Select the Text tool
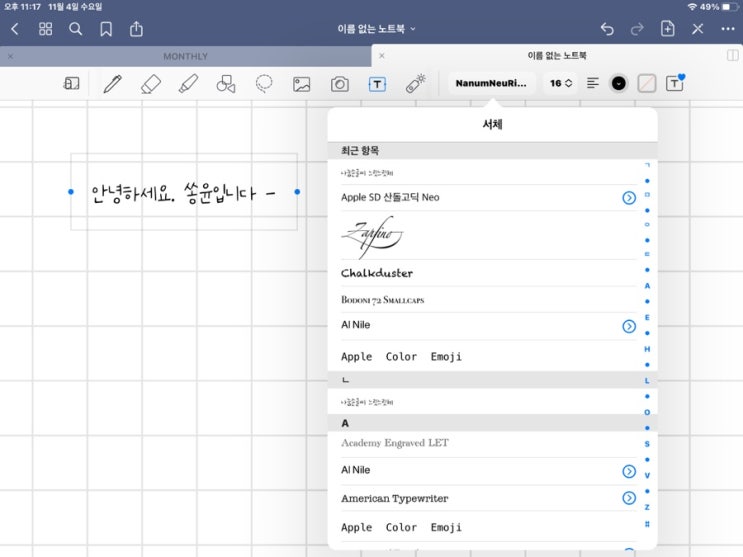Image resolution: width=743 pixels, height=557 pixels. click(377, 84)
